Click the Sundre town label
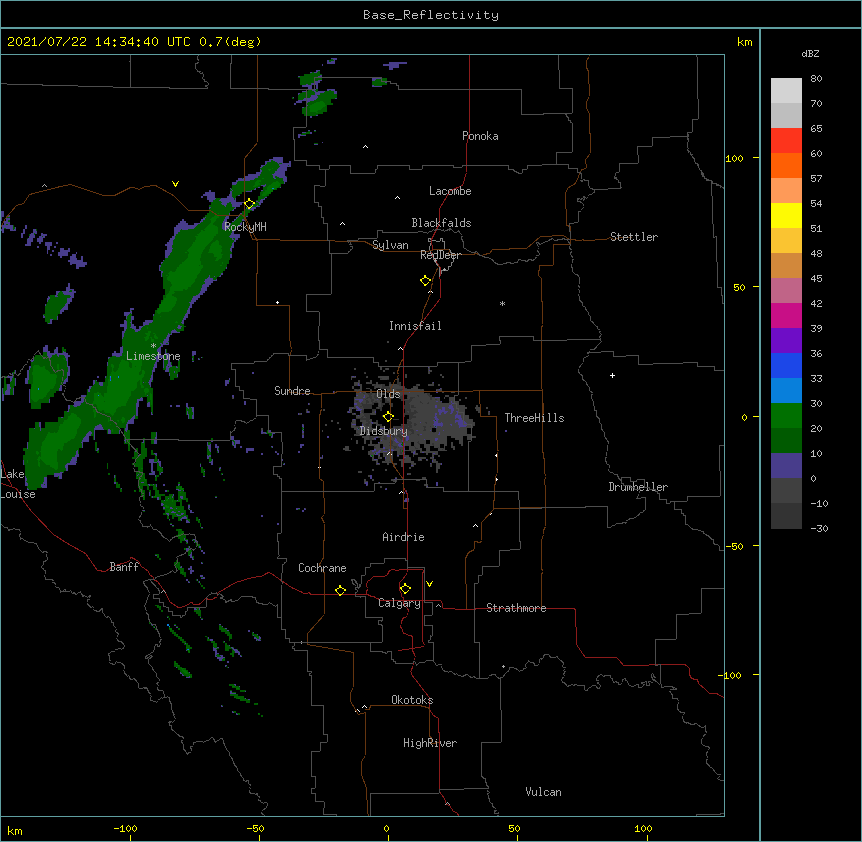Screen dimensions: 862x842 click(x=292, y=391)
